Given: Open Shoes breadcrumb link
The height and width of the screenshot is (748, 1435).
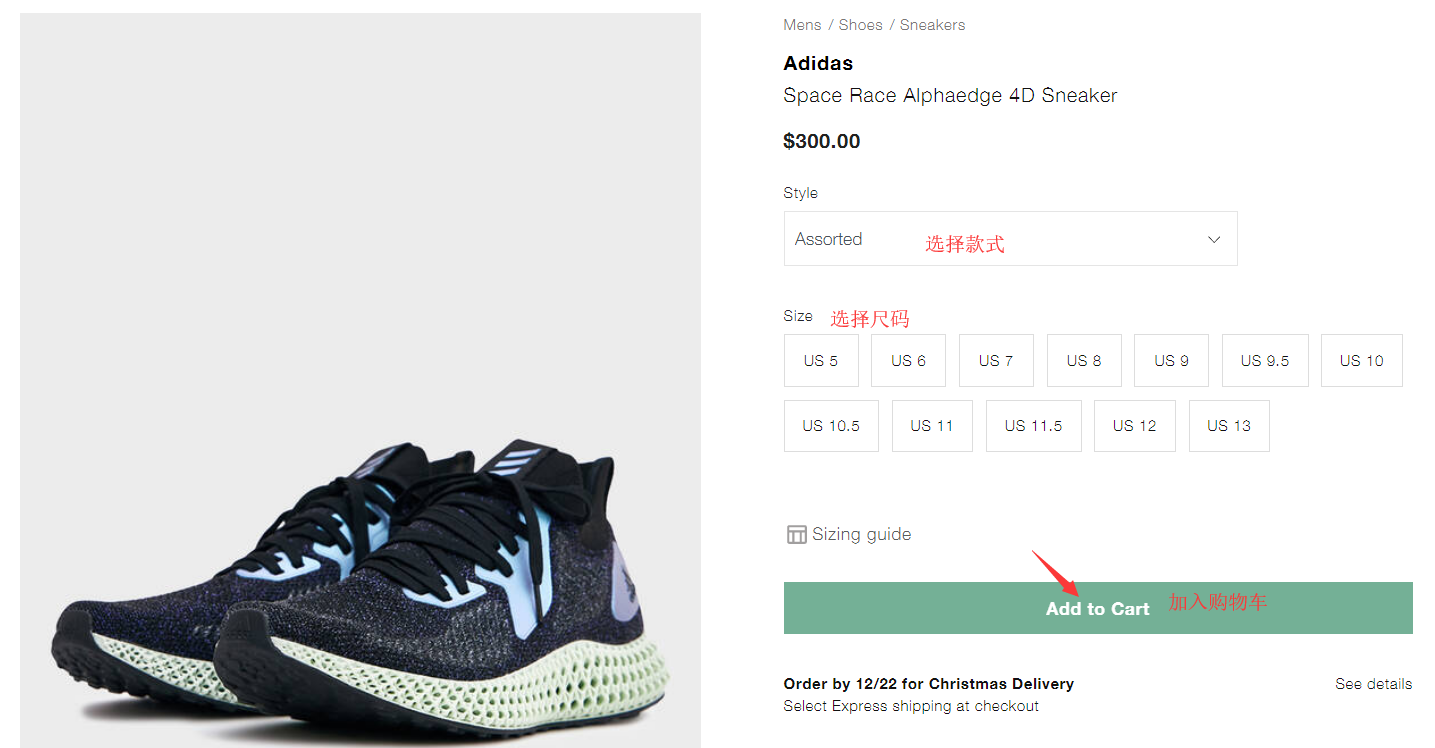Looking at the screenshot, I should click(860, 25).
